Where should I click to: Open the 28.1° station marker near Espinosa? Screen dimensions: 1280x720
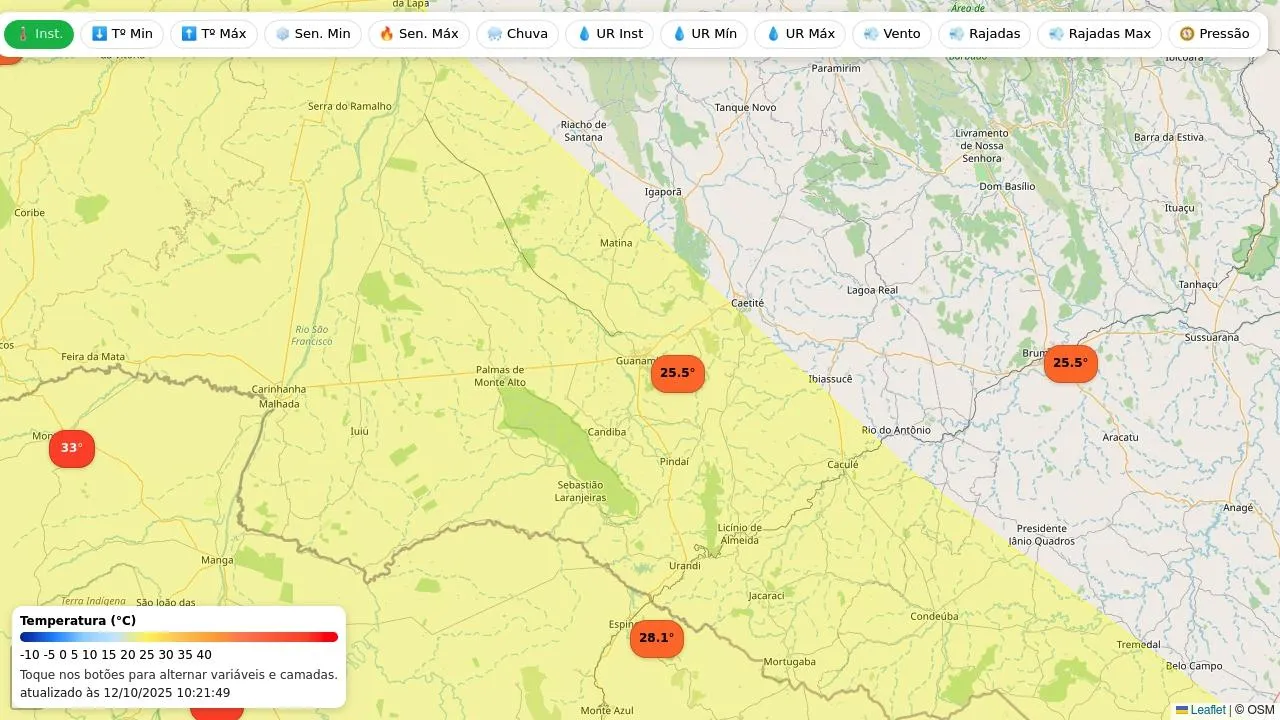pyautogui.click(x=656, y=638)
